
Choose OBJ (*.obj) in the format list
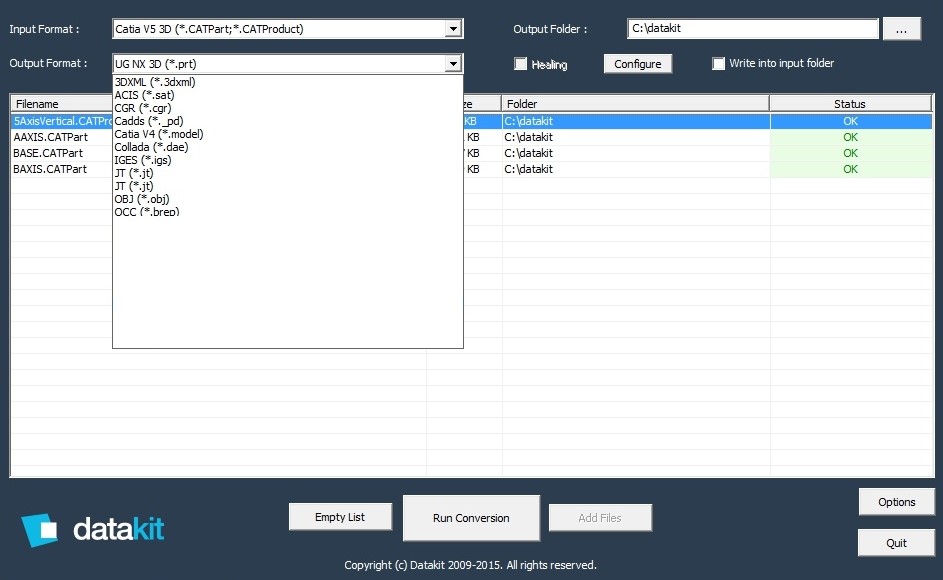tap(287, 199)
